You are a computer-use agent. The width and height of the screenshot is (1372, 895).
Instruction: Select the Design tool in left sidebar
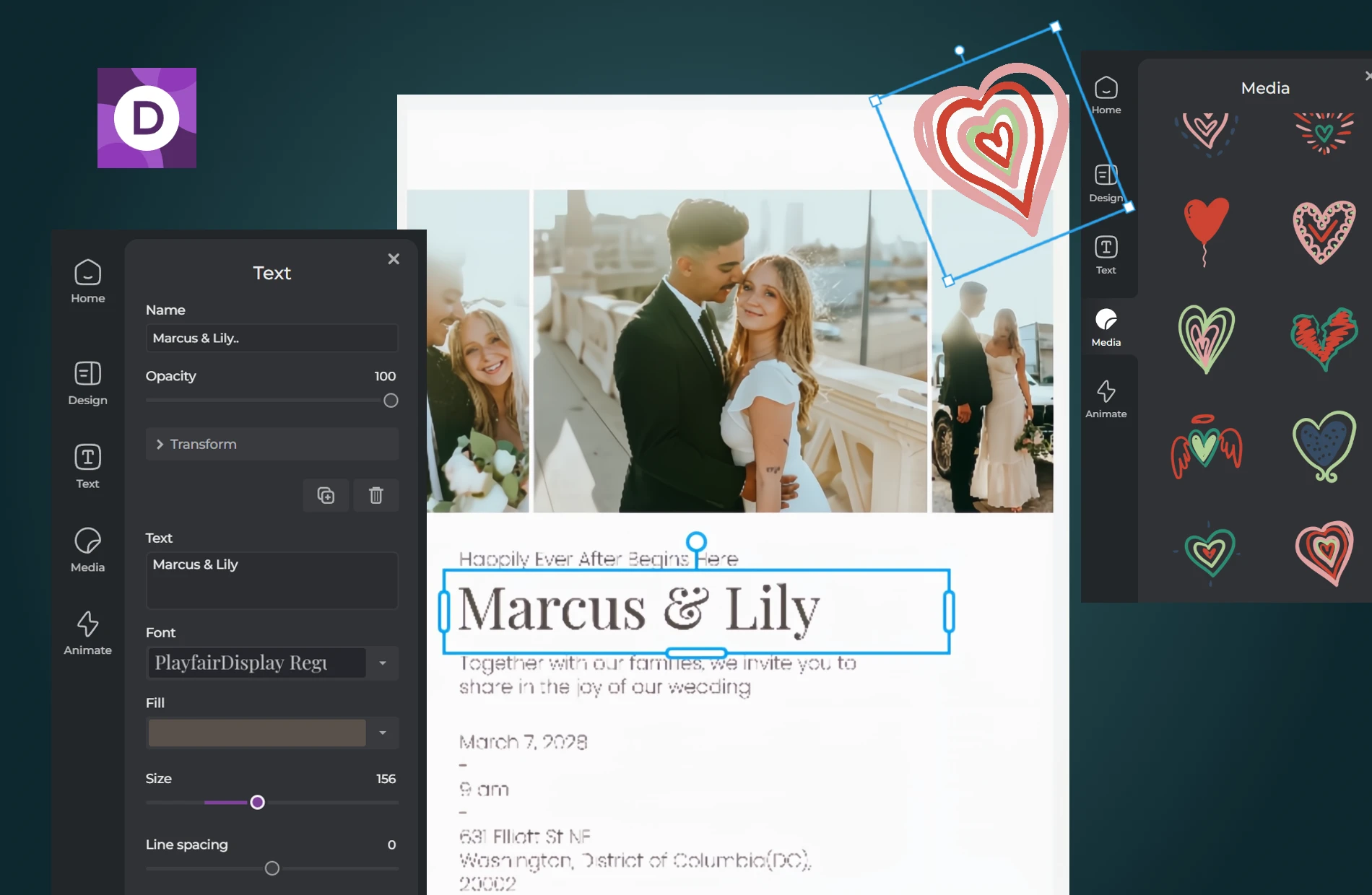[87, 383]
